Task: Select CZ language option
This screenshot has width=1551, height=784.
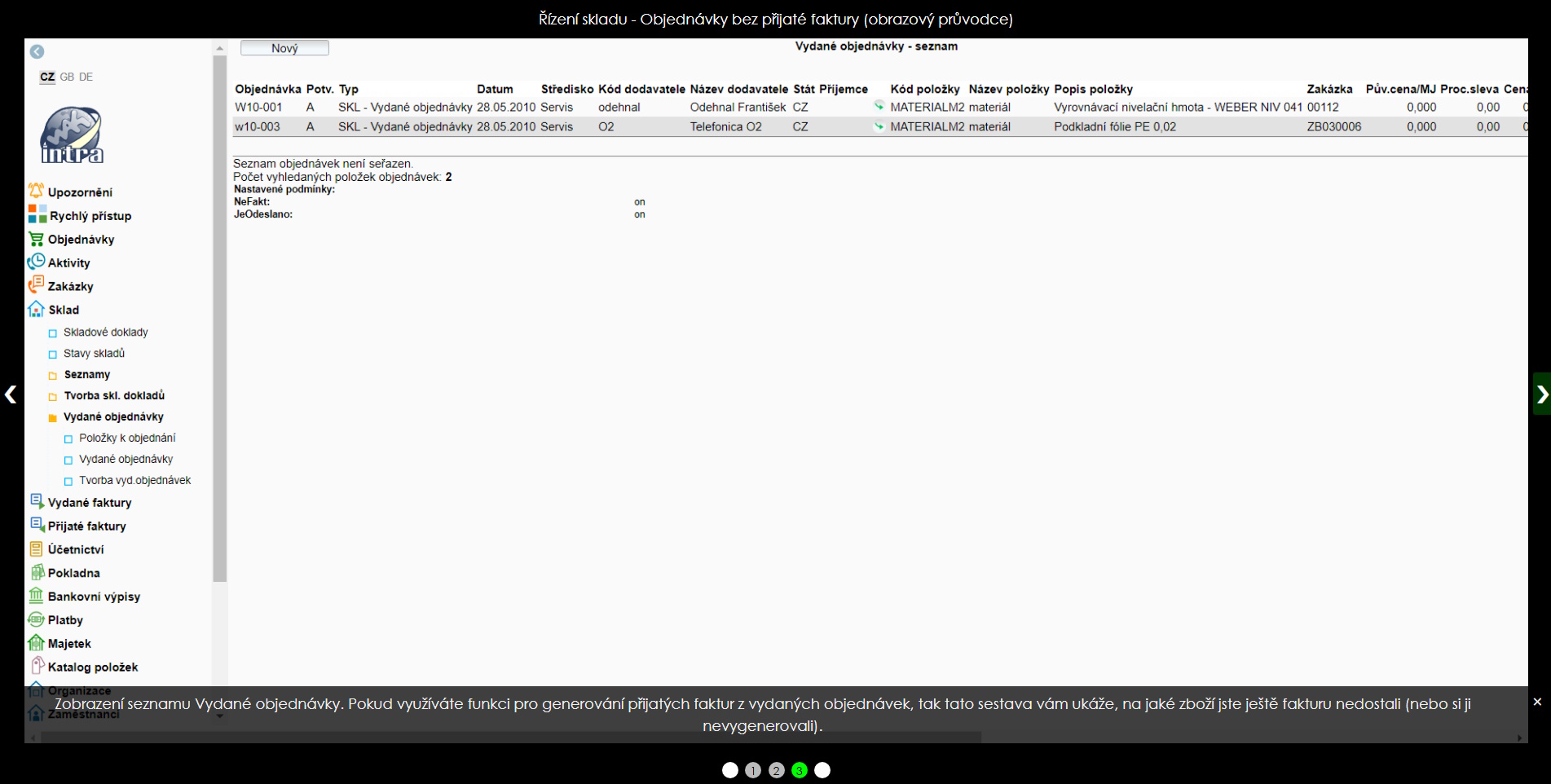Action: point(47,77)
